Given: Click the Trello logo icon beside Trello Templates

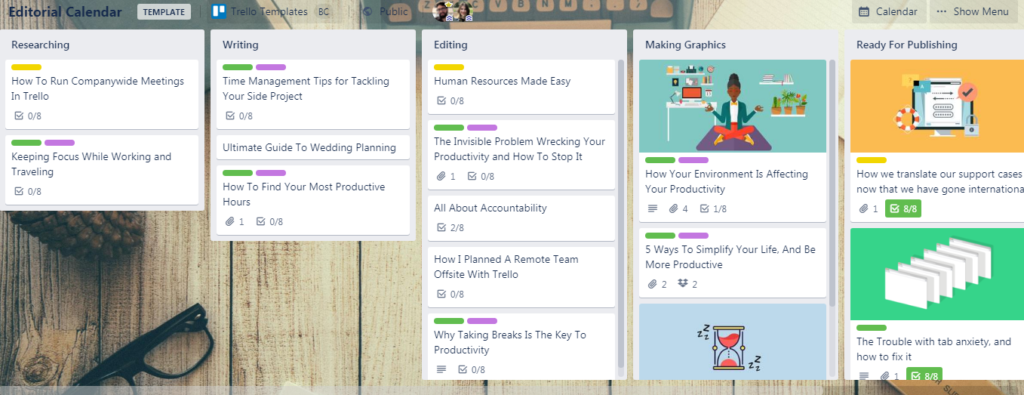Looking at the screenshot, I should (x=219, y=11).
